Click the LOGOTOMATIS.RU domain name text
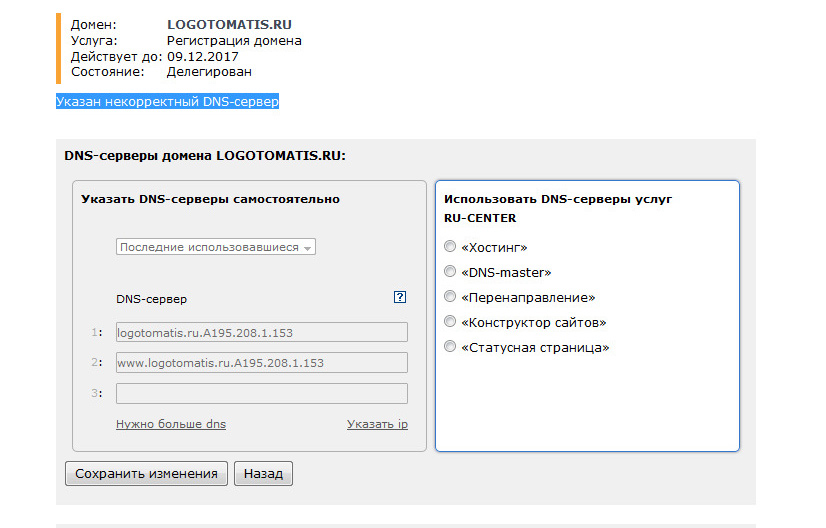Viewport: 826px width, 528px height. click(x=229, y=25)
